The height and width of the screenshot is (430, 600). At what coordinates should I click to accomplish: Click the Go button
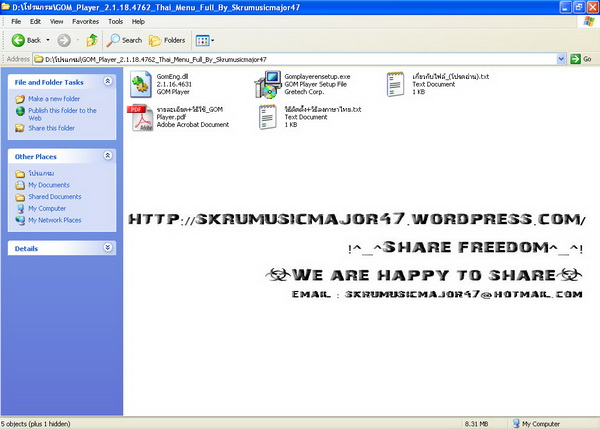[x=581, y=59]
